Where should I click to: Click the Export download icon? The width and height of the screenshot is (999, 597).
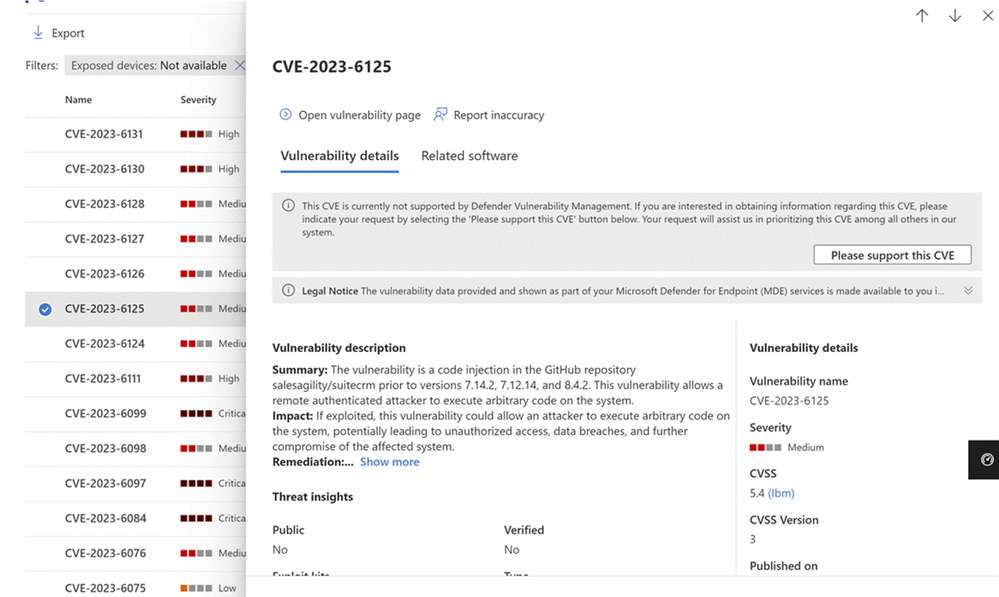38,32
